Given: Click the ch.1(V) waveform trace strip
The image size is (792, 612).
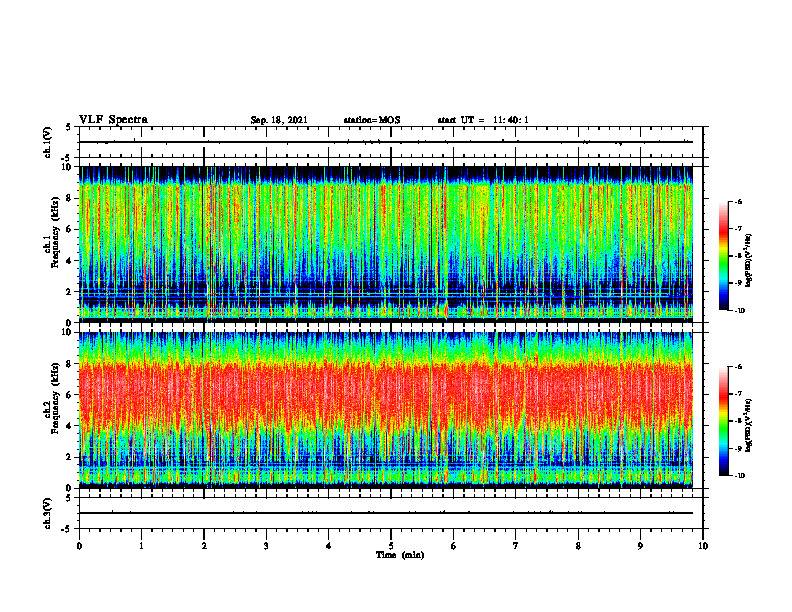Looking at the screenshot, I should (x=386, y=142).
